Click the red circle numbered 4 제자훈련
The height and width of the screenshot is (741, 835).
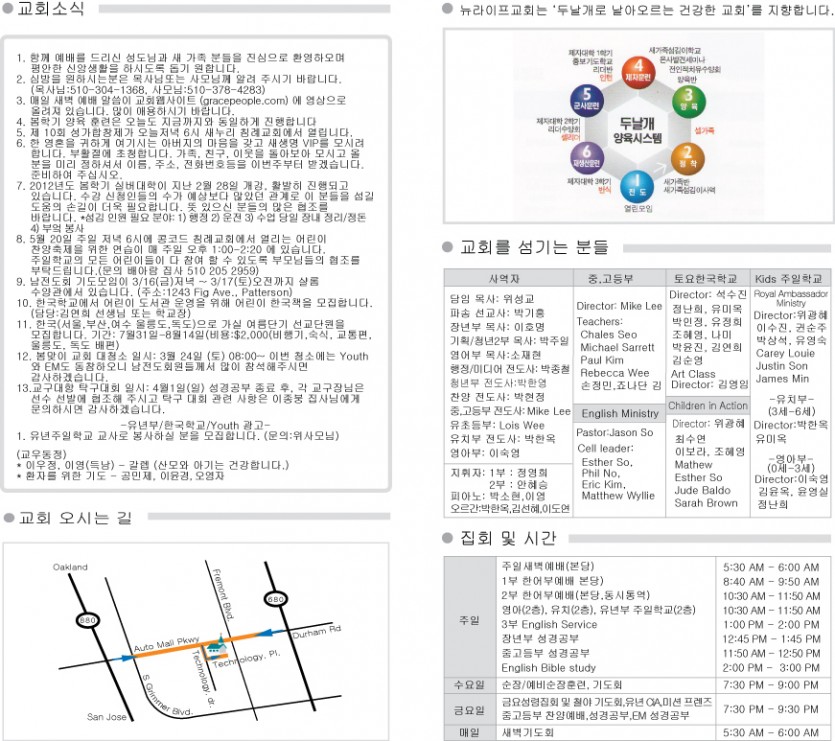pos(638,72)
